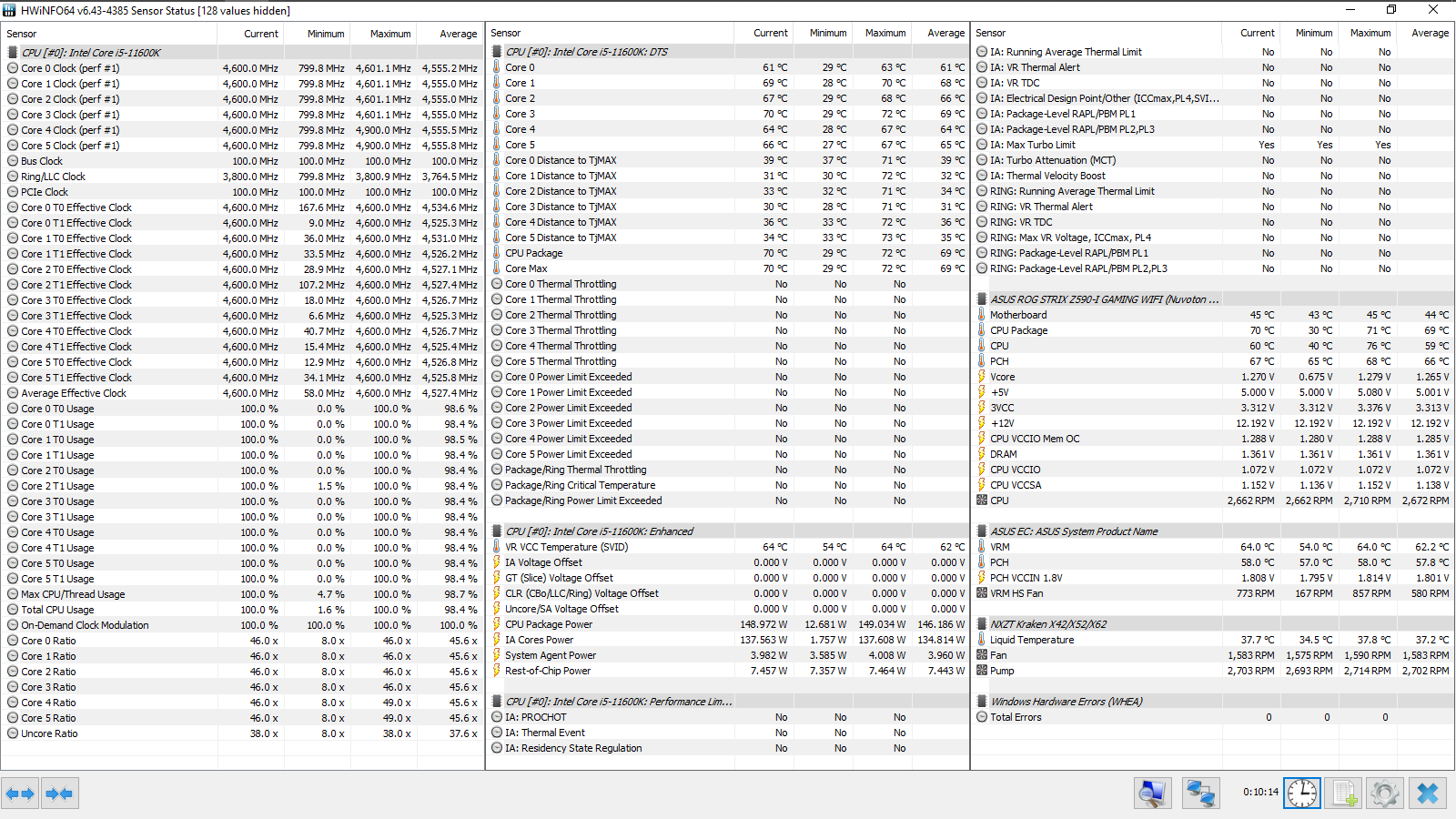Screen dimensions: 1456x819
Task: Click the icon next to Bus Clock
Action: pos(13,161)
